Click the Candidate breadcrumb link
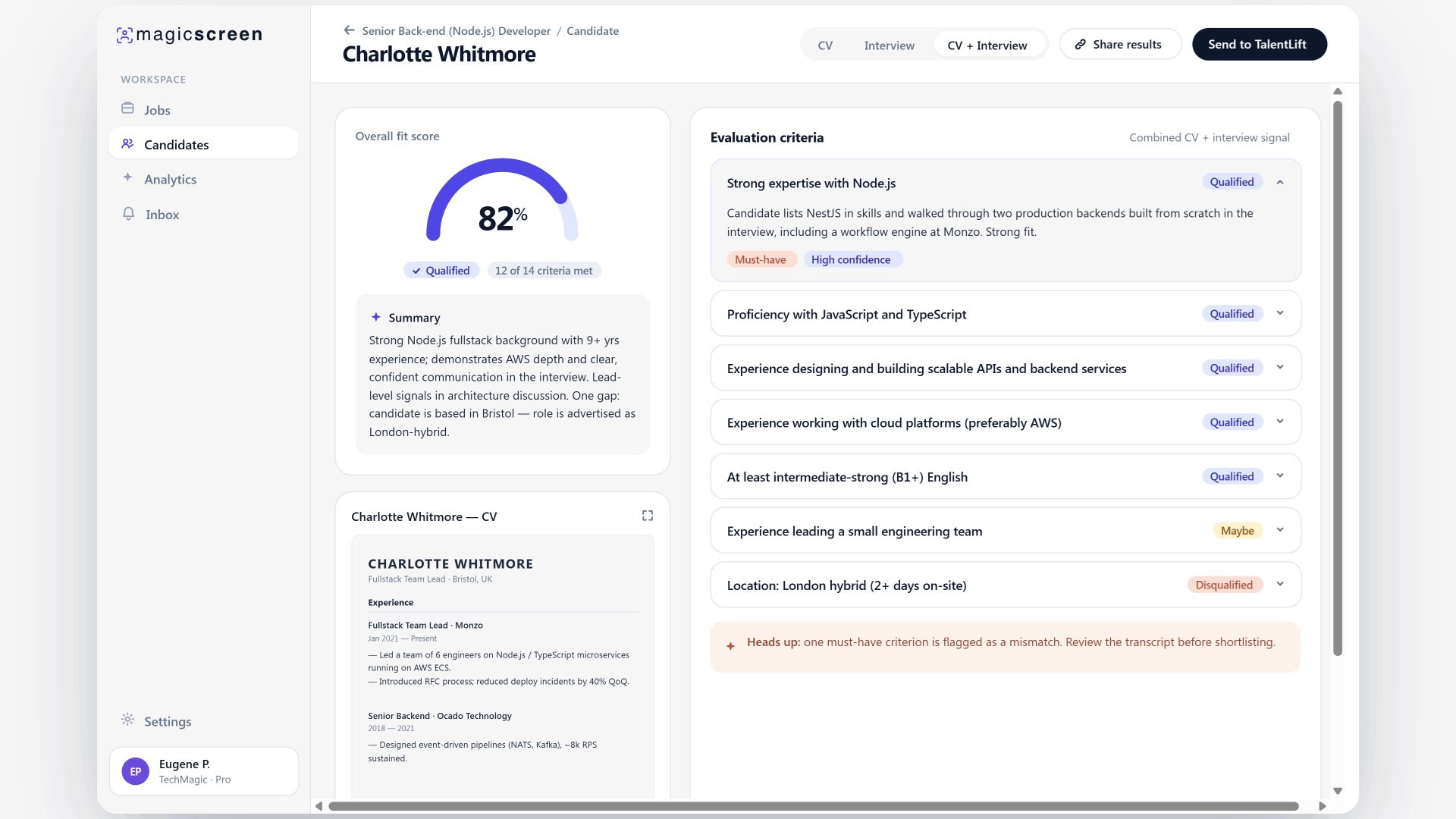Screen dimensions: 1456x819 click(592, 31)
